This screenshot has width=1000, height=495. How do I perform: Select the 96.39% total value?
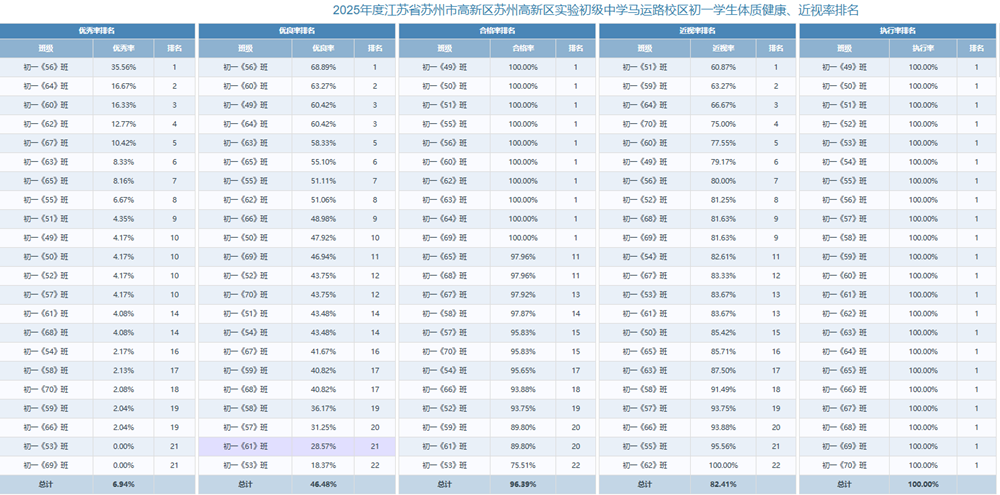click(523, 484)
